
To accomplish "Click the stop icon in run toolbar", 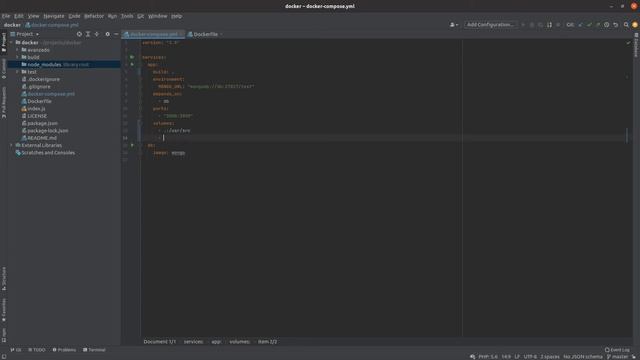I will (558, 25).
